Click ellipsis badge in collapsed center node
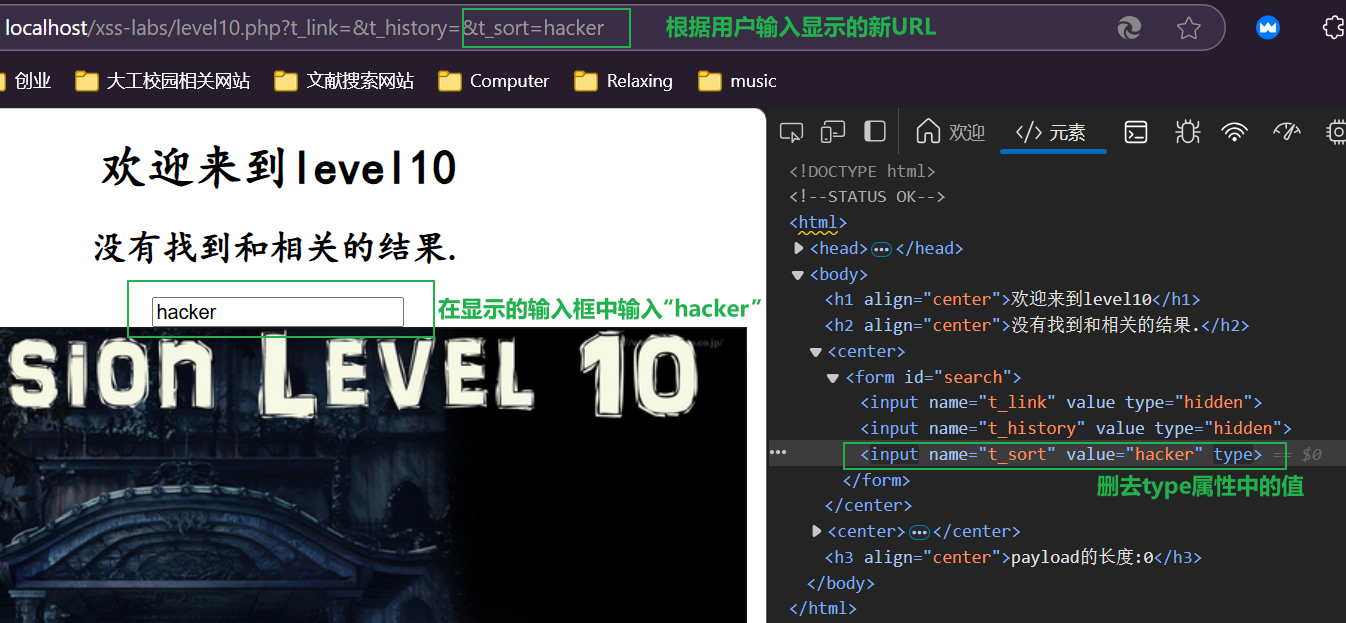This screenshot has height=623, width=1346. pos(920,532)
